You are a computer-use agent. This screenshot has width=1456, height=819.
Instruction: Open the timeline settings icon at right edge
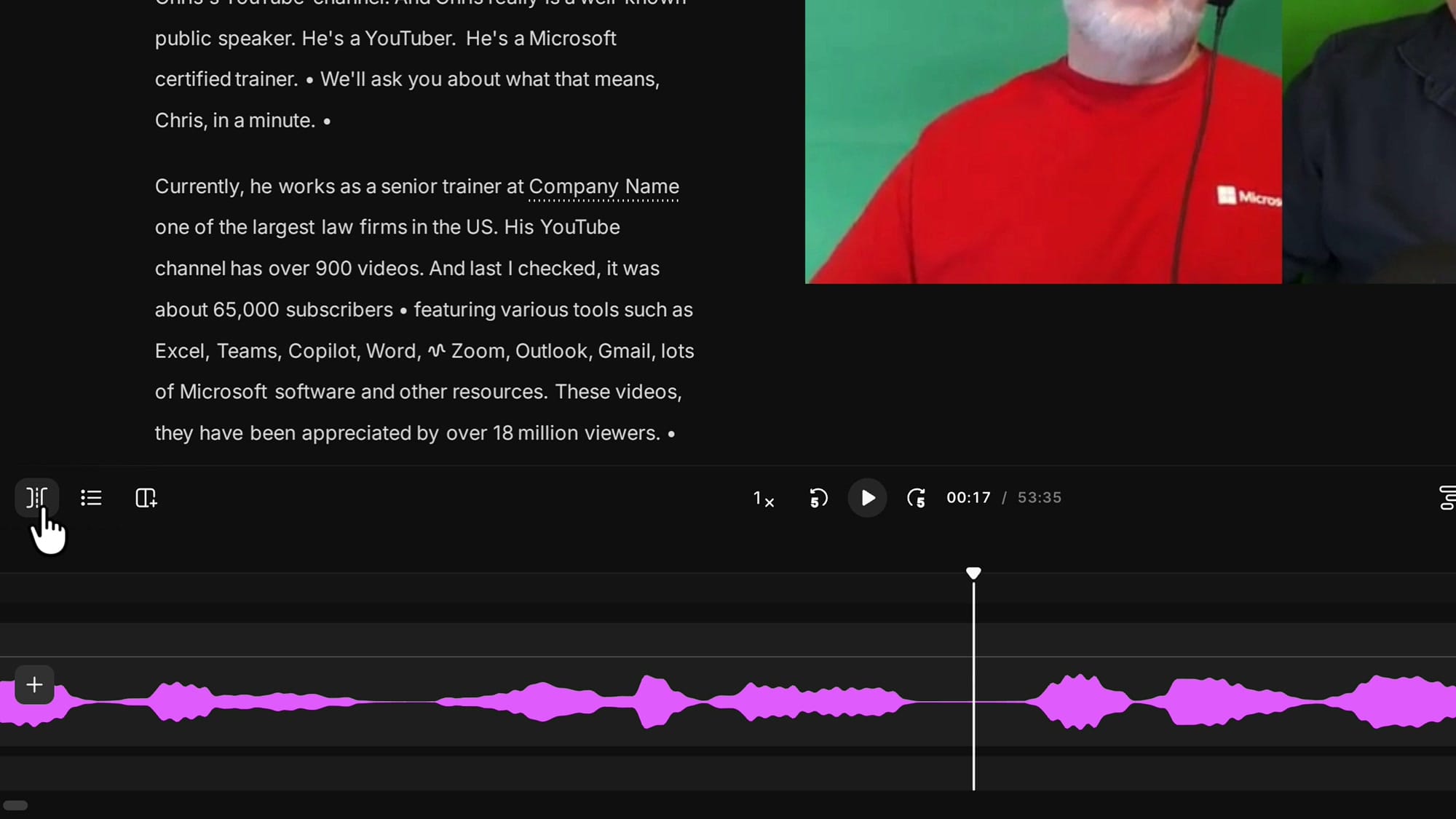[1447, 498]
